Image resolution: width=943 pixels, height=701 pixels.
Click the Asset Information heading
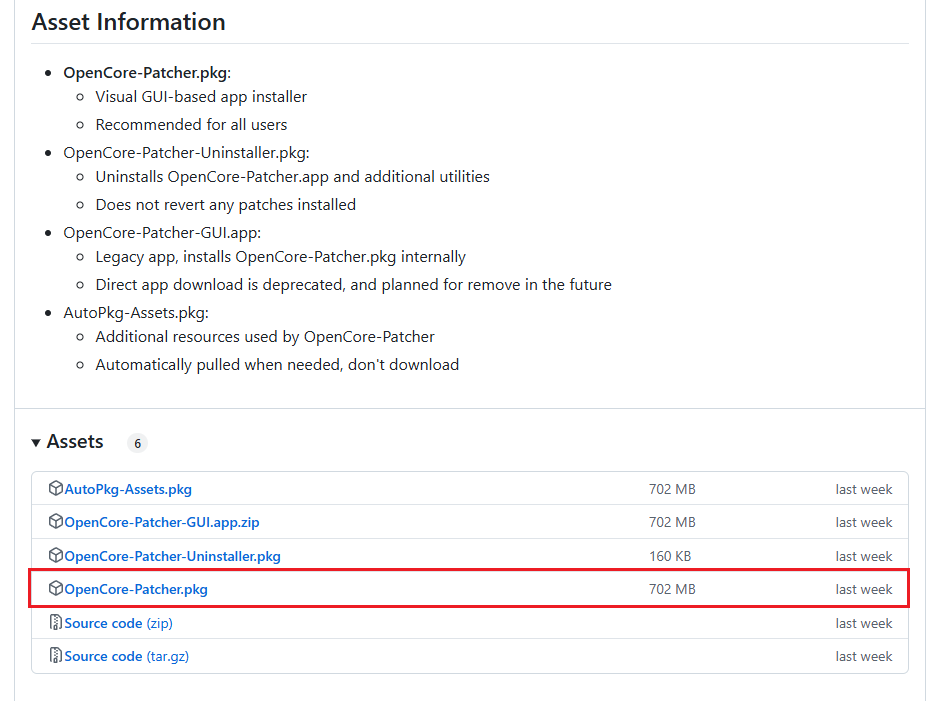point(129,22)
